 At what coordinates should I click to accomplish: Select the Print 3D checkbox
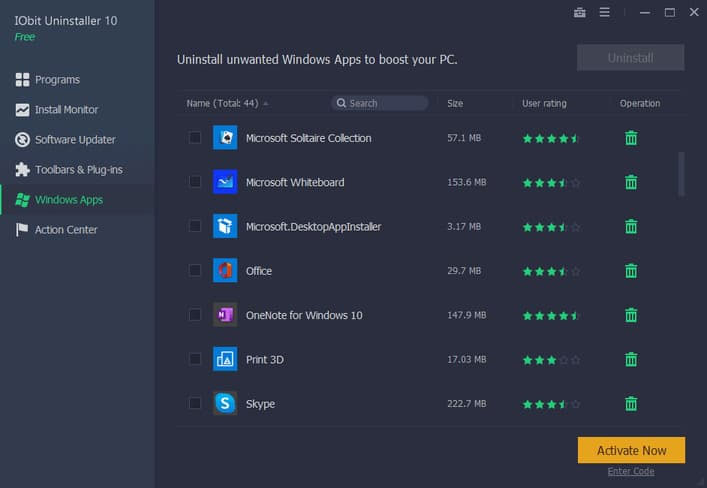pos(195,359)
